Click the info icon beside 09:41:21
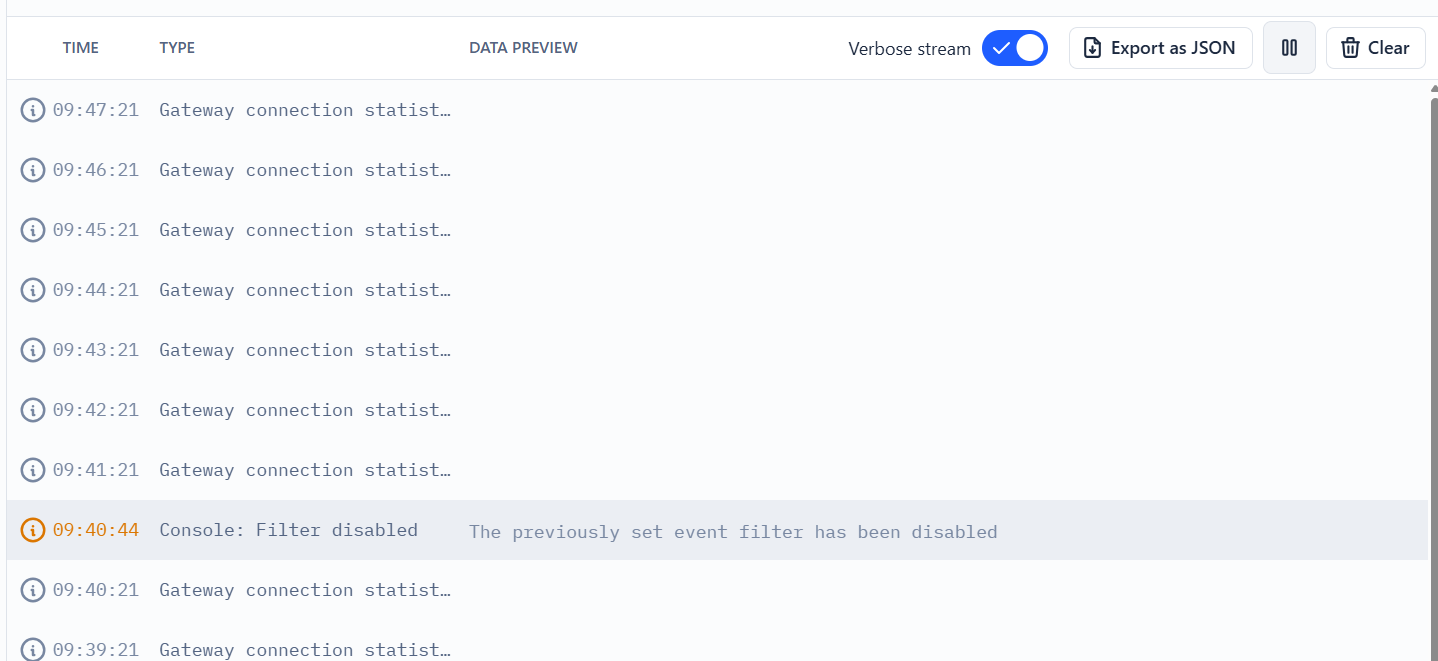 (x=33, y=470)
